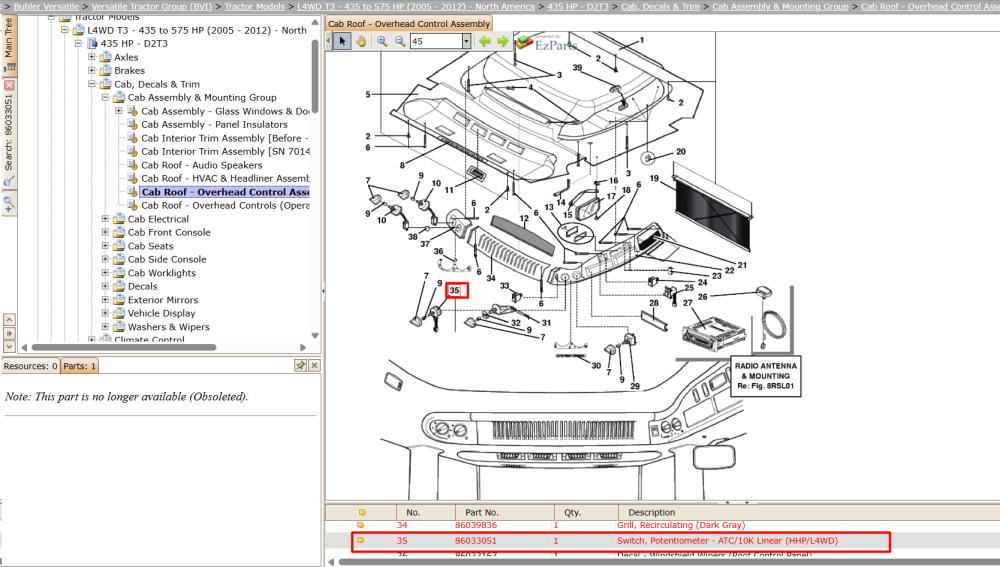Close the Search: 86033051 side tab

(x=9, y=85)
